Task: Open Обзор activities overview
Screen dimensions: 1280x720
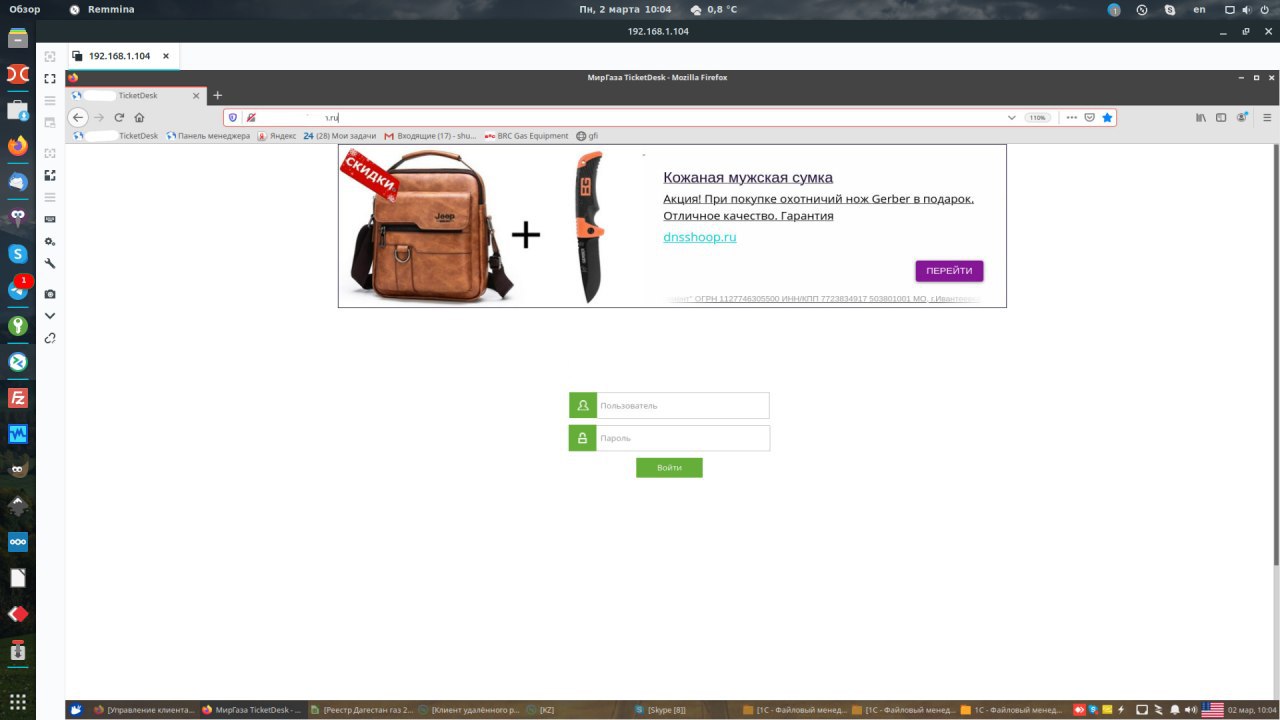Action: (25, 9)
